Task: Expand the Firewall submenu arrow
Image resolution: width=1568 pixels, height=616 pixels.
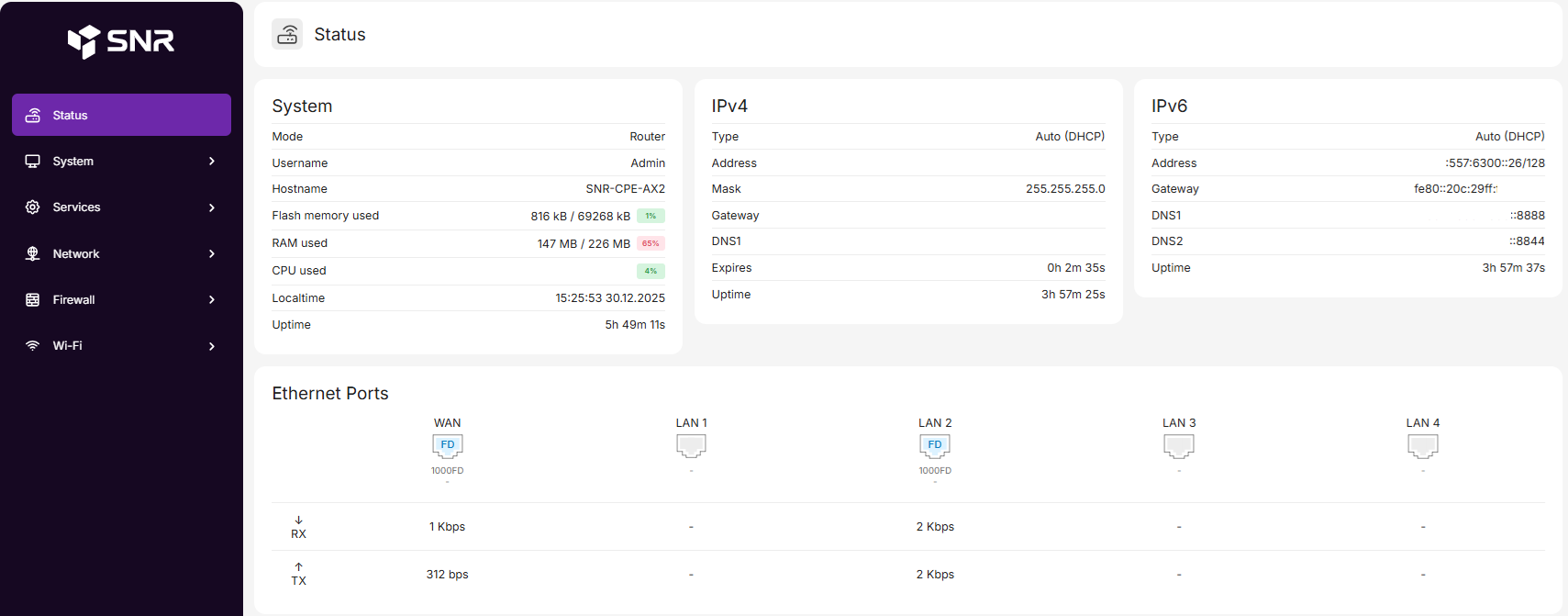Action: tap(212, 300)
